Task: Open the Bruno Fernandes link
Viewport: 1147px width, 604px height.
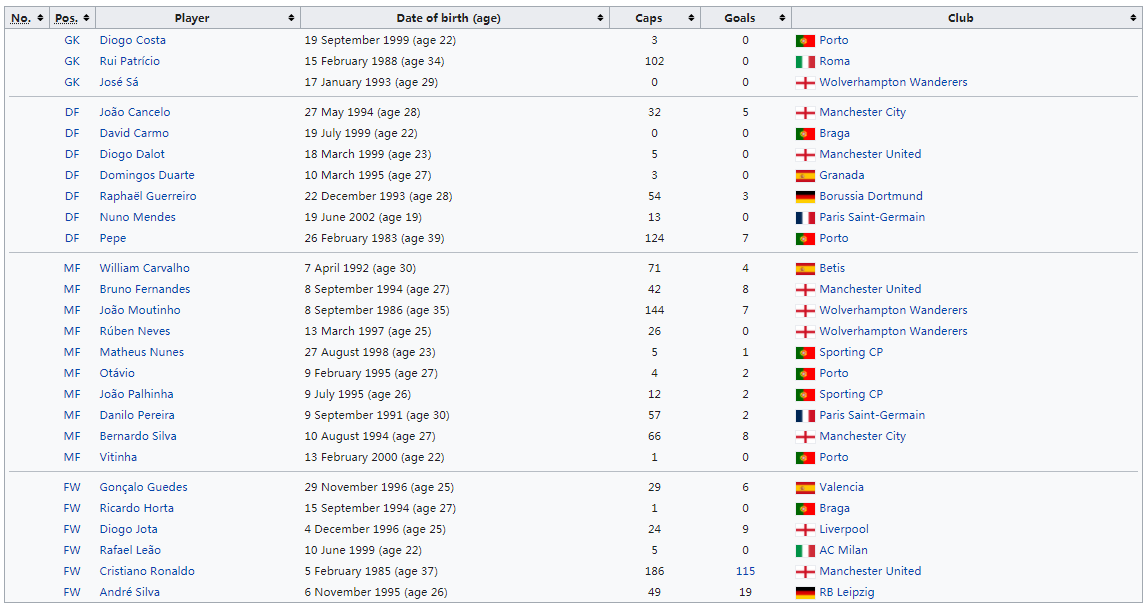Action: [x=145, y=289]
